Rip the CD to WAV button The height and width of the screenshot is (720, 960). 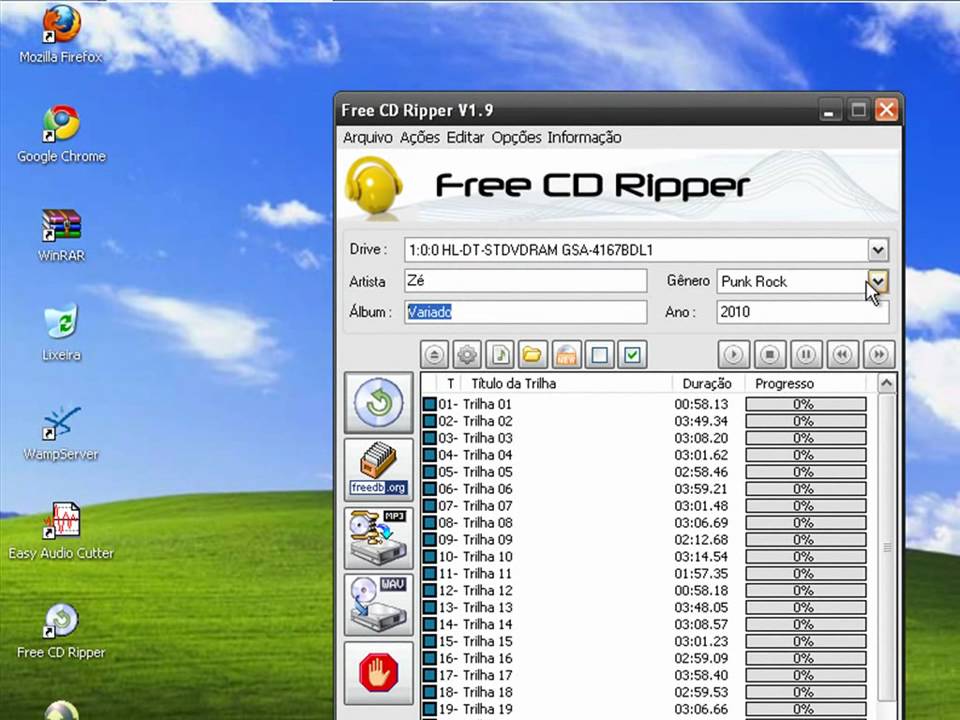(x=378, y=605)
